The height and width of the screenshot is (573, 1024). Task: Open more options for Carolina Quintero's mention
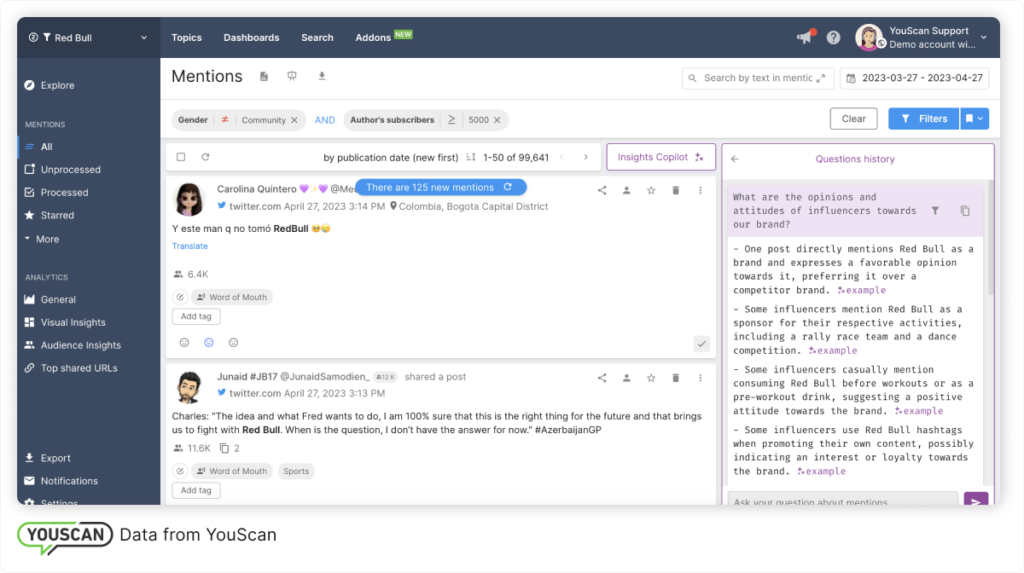tap(700, 190)
